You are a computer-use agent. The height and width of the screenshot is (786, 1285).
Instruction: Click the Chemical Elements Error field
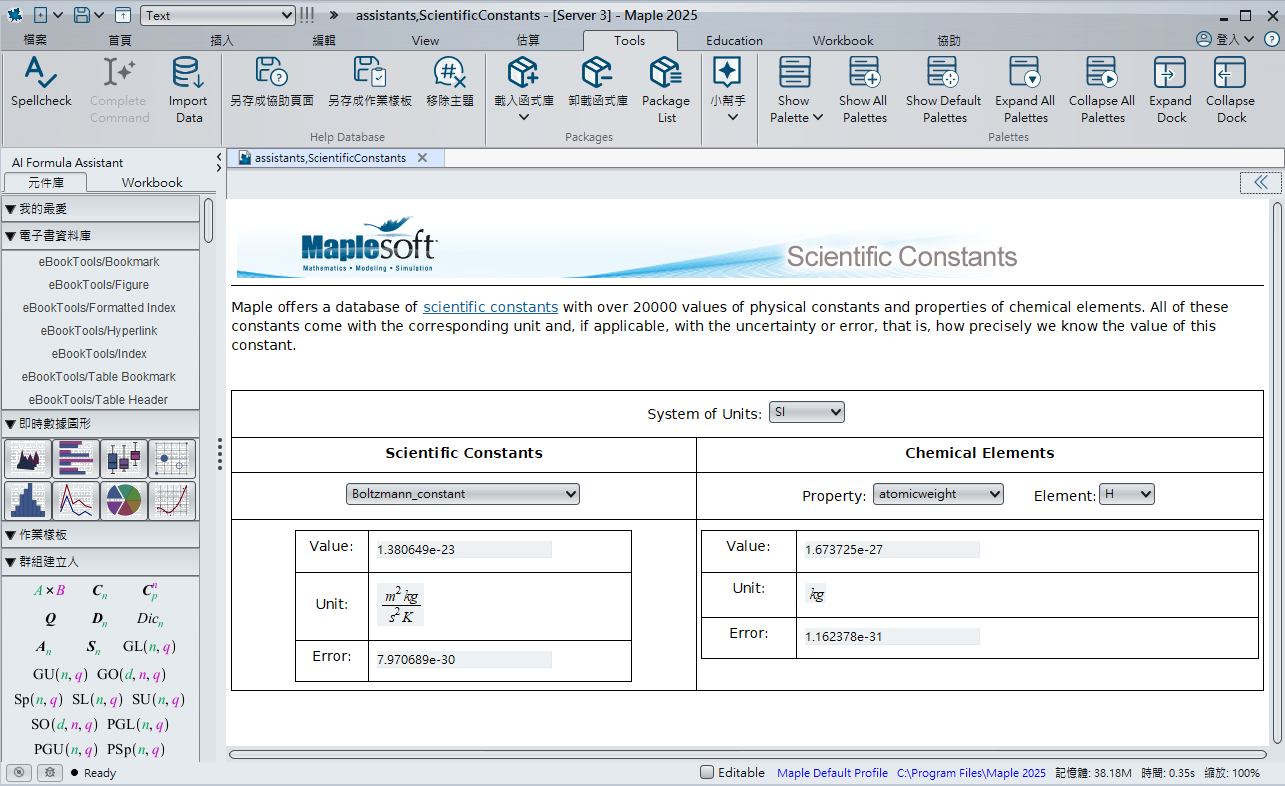pos(891,637)
